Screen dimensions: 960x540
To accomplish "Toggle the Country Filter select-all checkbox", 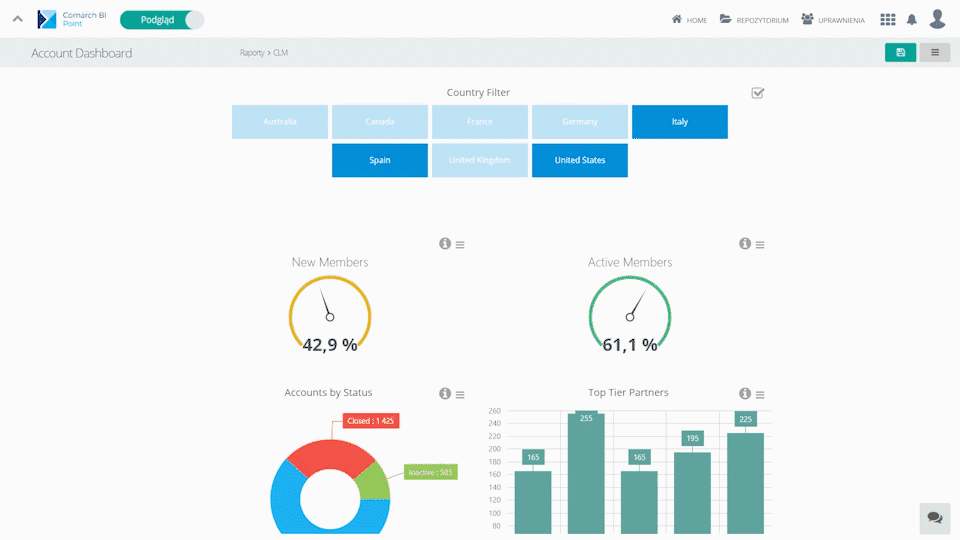I will pos(758,93).
